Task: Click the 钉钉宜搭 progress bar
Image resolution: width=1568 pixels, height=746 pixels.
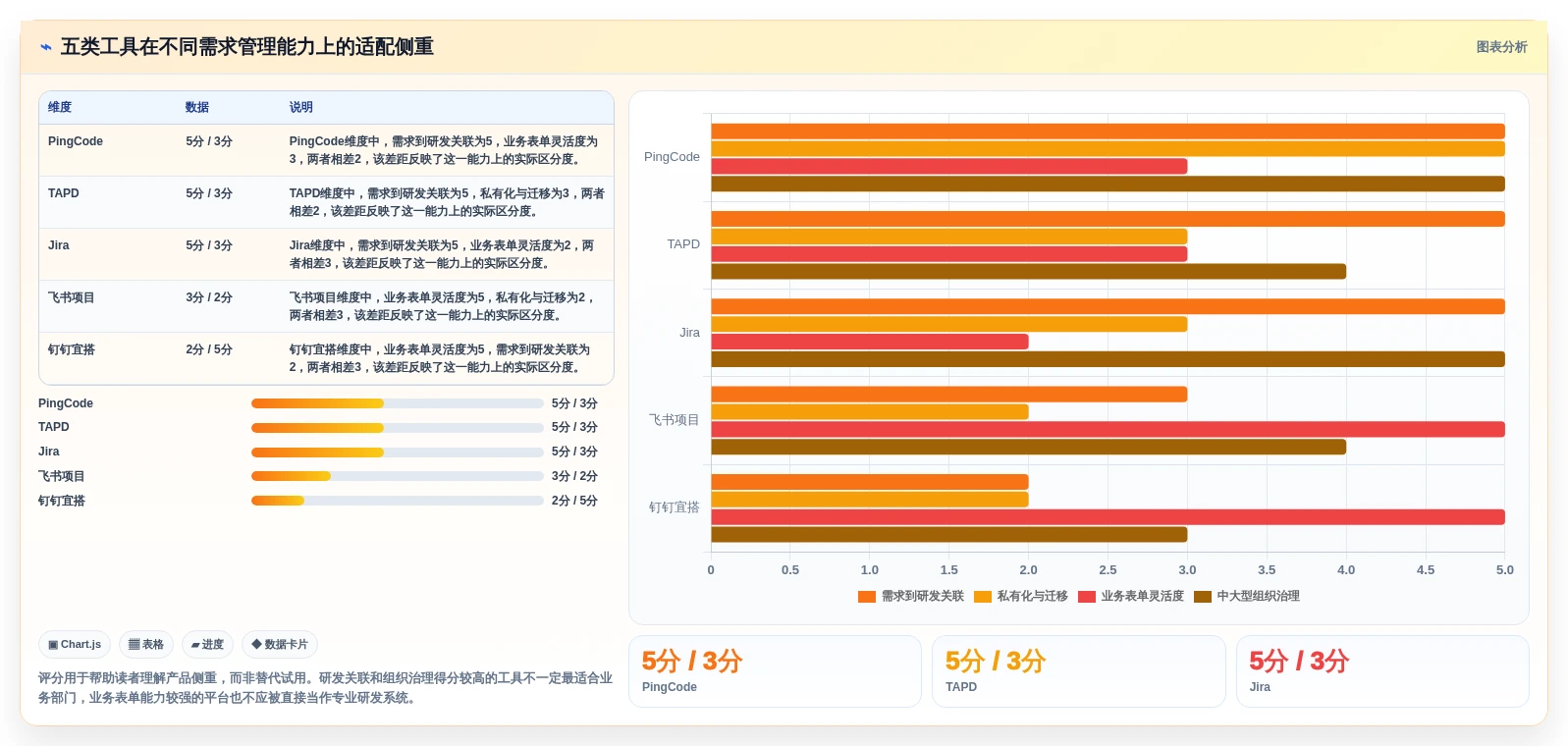Action: pos(397,501)
